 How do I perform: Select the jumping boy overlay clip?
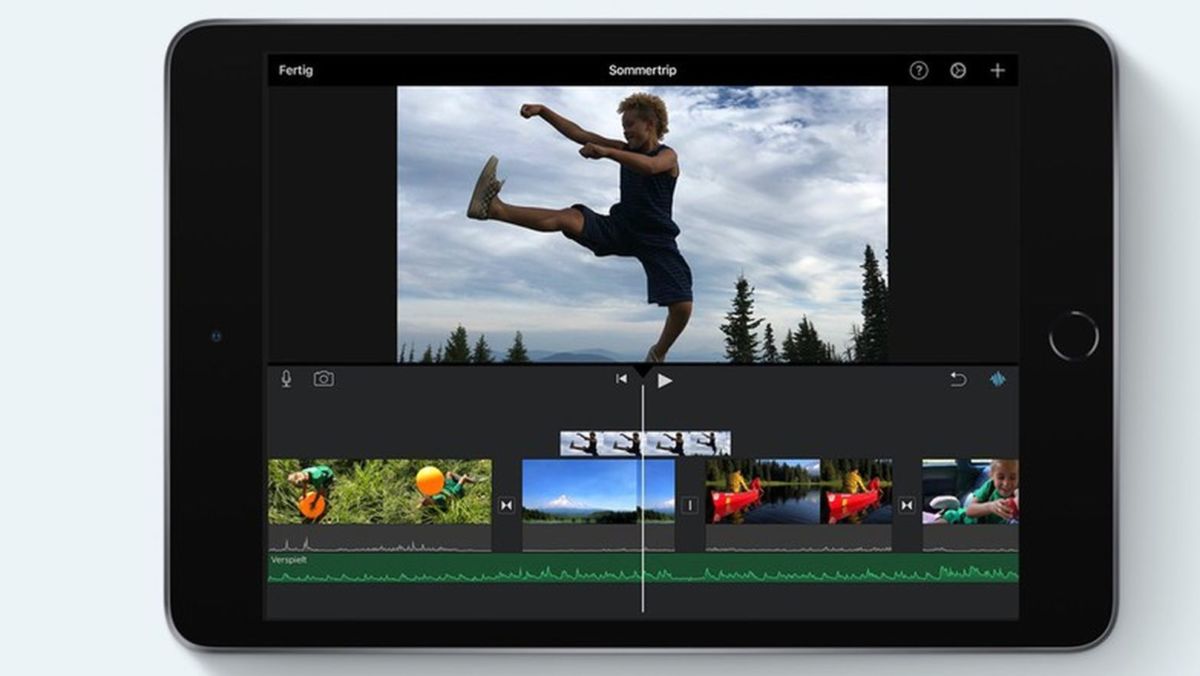point(645,443)
